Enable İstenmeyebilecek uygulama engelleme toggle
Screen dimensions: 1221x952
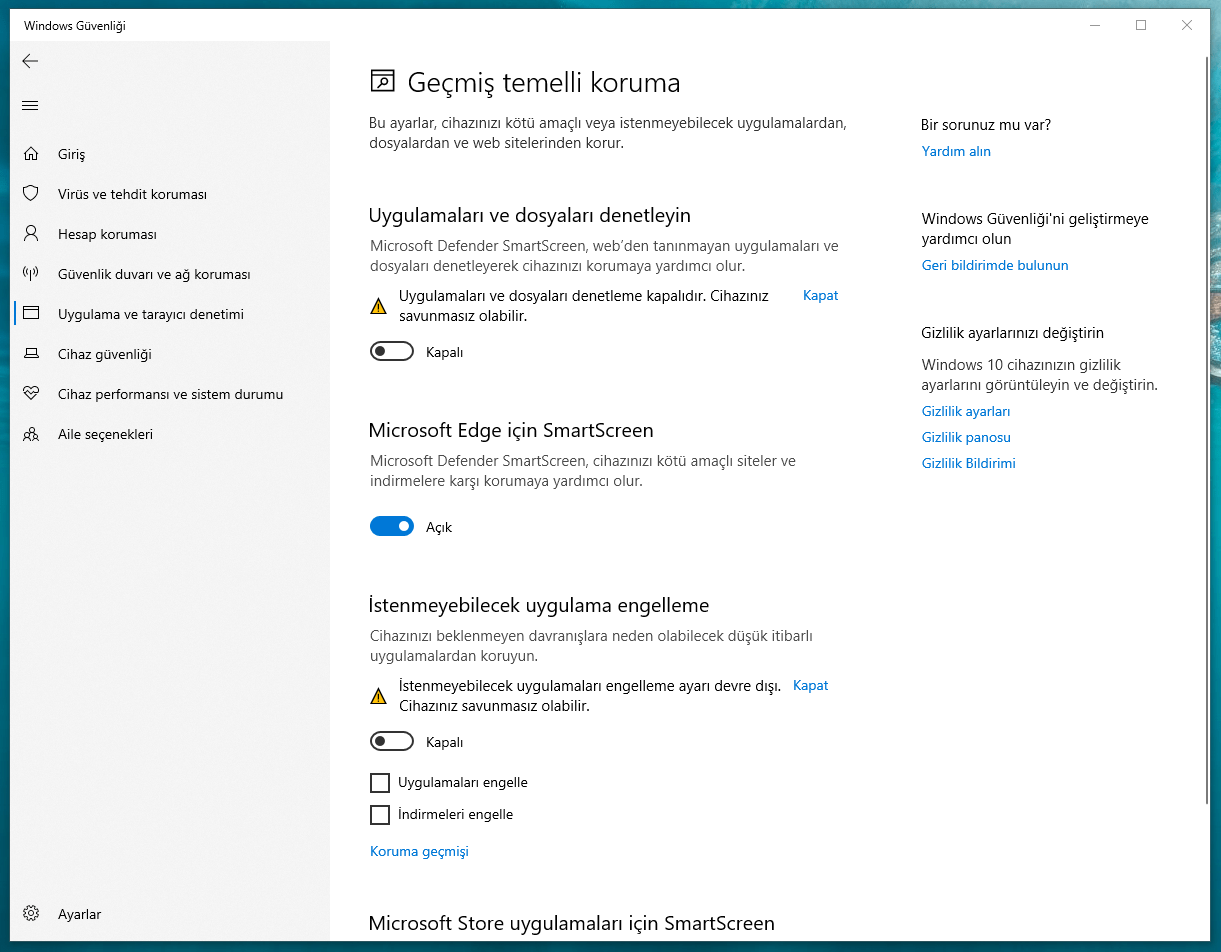391,742
